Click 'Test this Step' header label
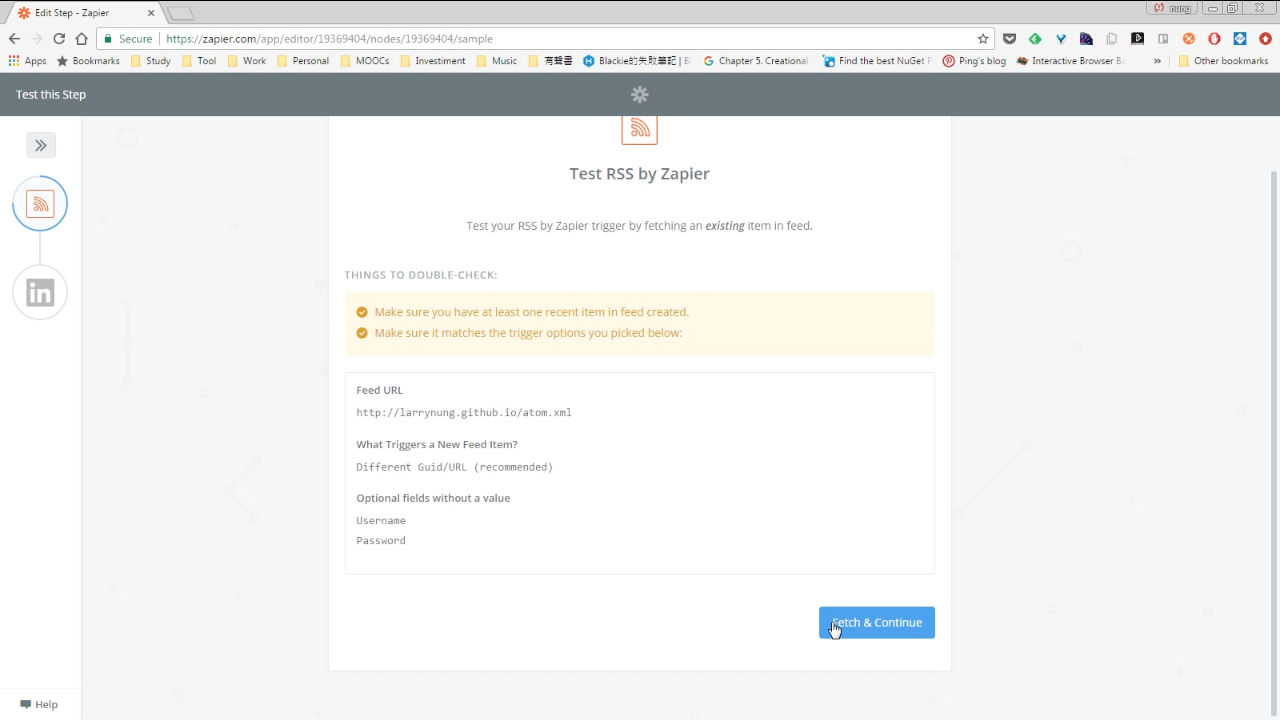The image size is (1280, 720). click(51, 95)
